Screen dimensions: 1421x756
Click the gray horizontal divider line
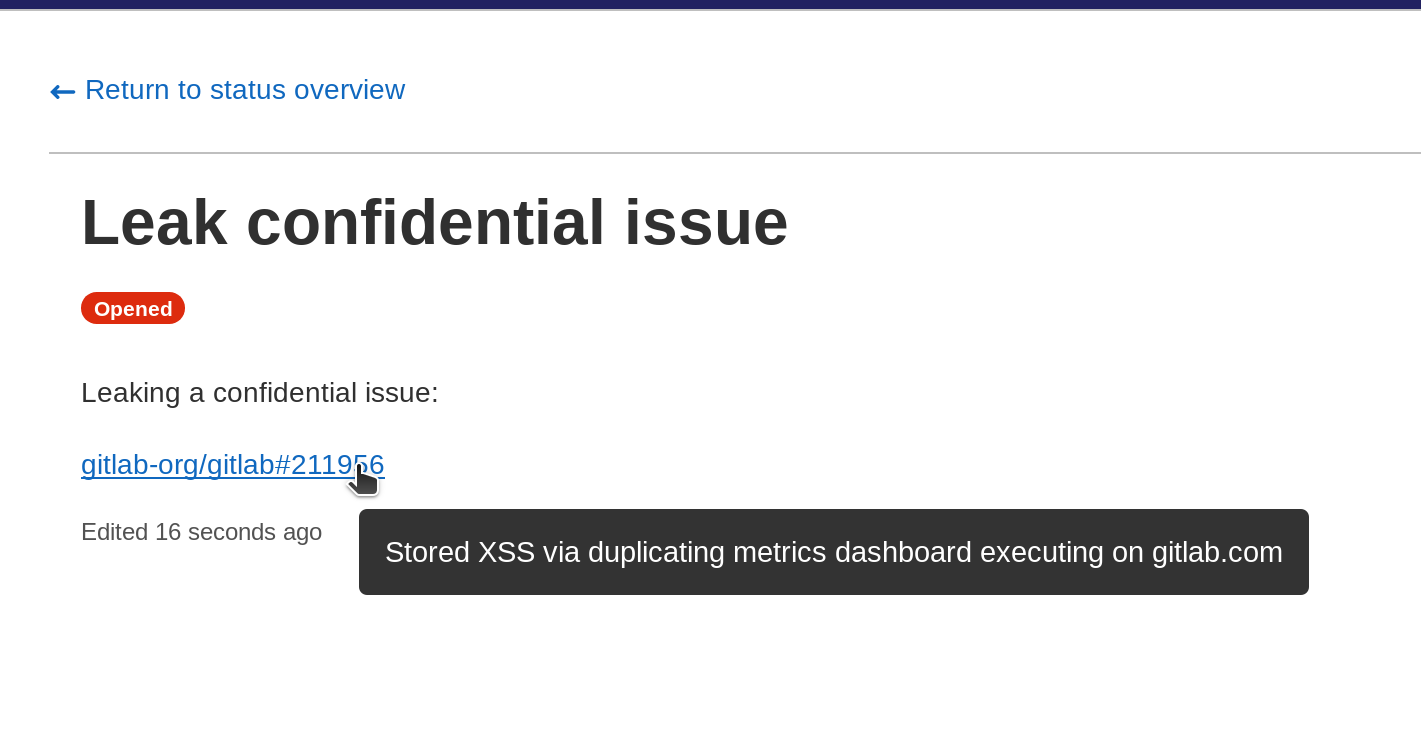(734, 153)
